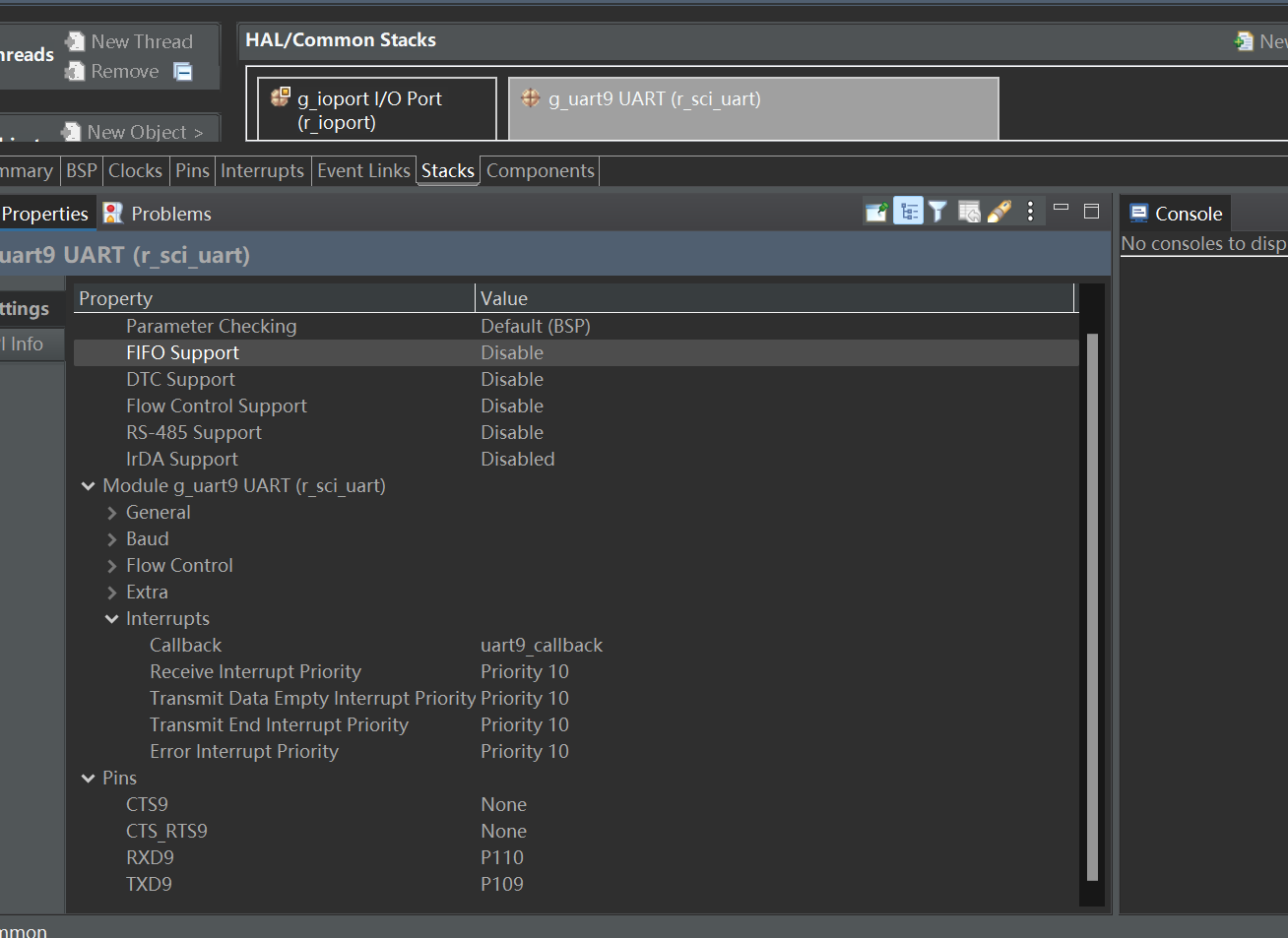Click the g_ioport module icon
This screenshot has height=938, width=1288.
pyautogui.click(x=281, y=96)
